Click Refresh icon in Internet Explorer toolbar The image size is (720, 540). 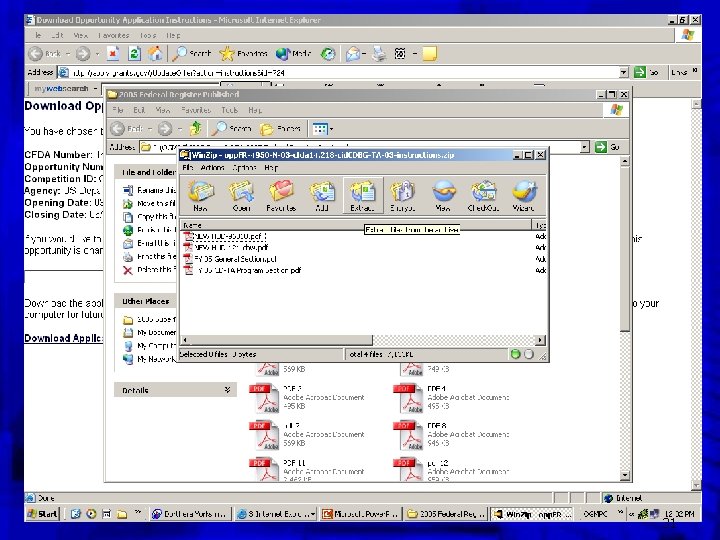point(134,54)
